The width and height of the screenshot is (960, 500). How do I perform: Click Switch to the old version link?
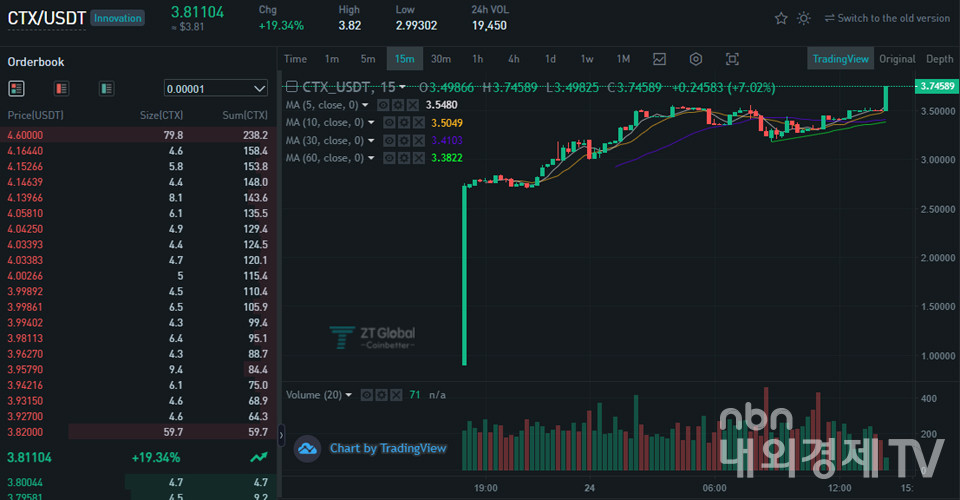(x=893, y=18)
